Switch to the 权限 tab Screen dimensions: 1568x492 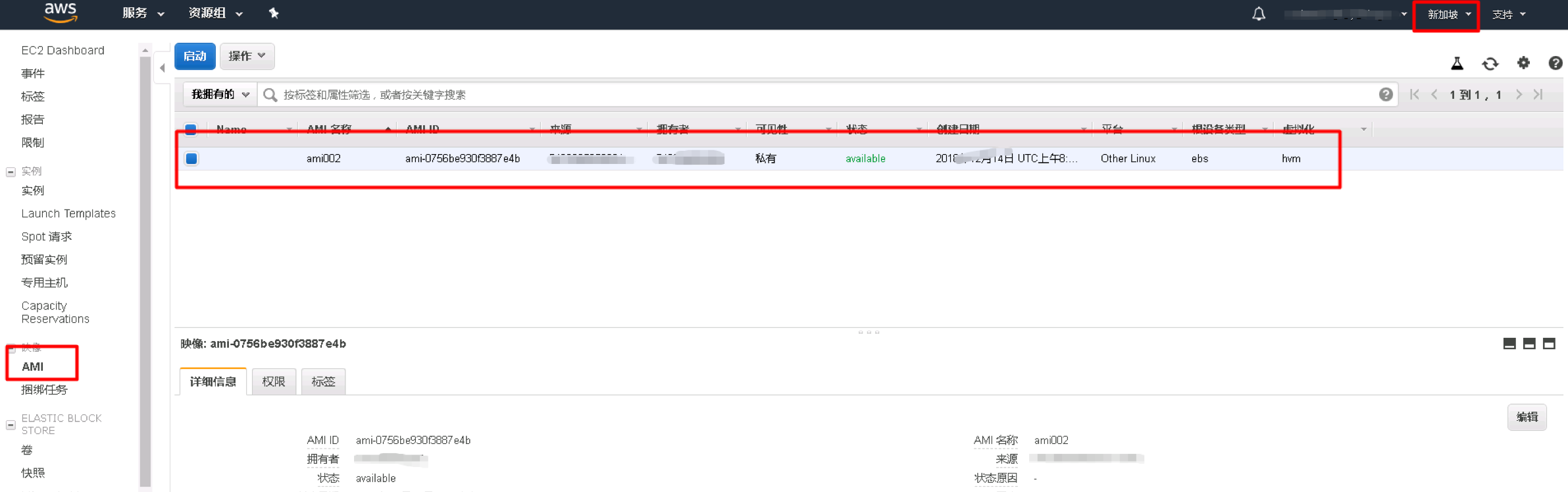point(274,382)
